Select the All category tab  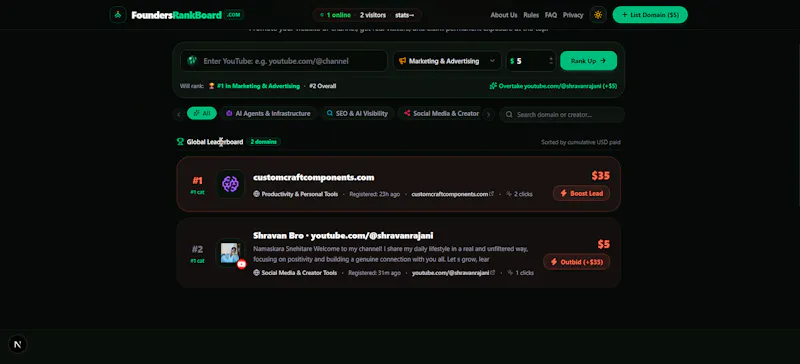(202, 113)
